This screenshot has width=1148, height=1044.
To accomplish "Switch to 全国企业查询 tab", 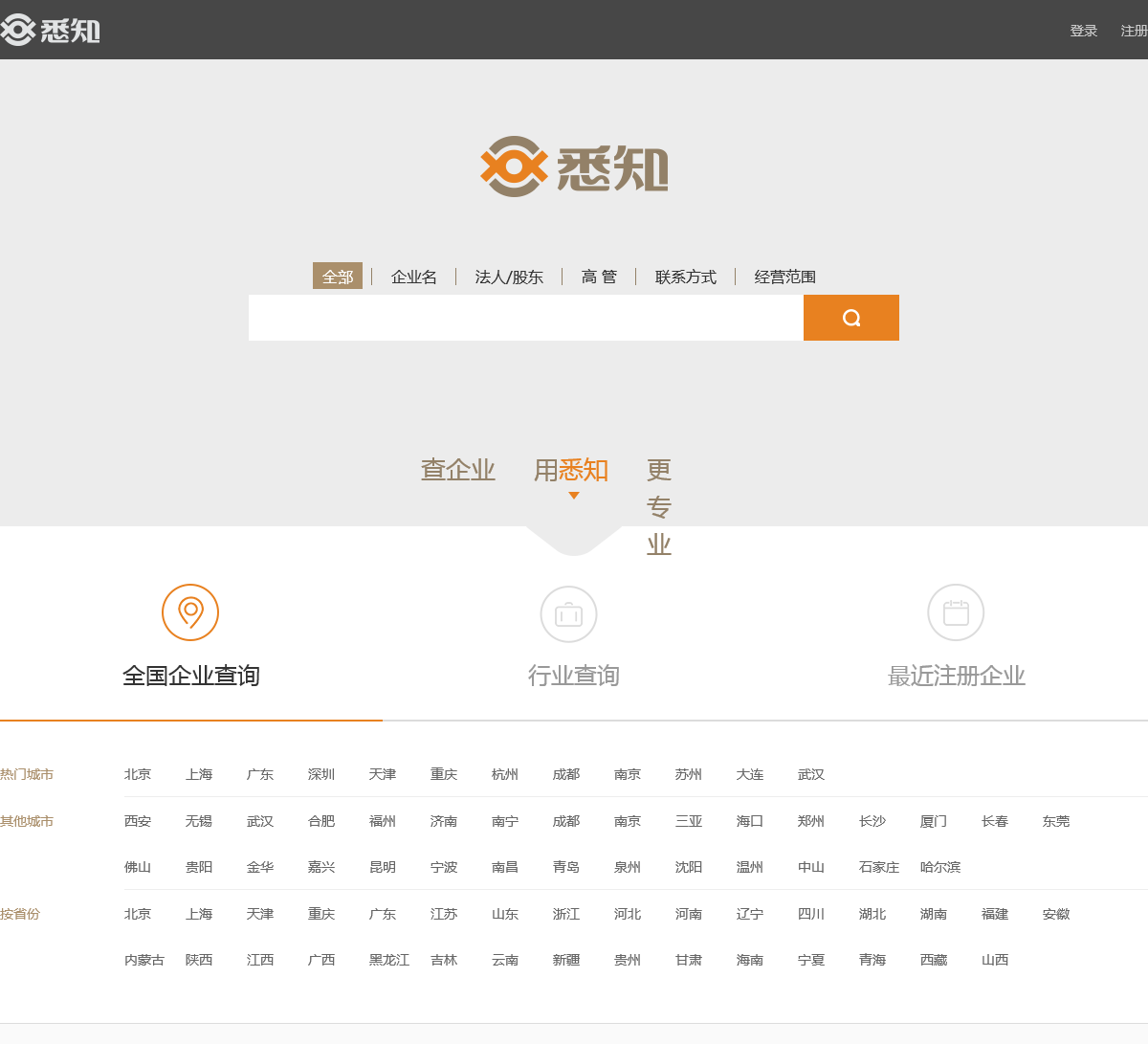I will pyautogui.click(x=191, y=676).
